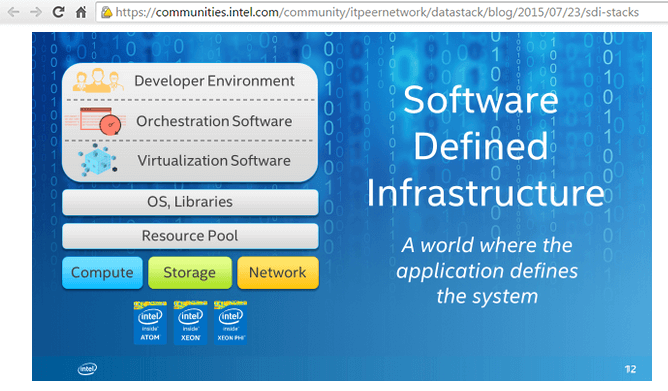Screen dimensions: 668x391
Task: Click the Resource Pool bar
Action: click(x=190, y=236)
